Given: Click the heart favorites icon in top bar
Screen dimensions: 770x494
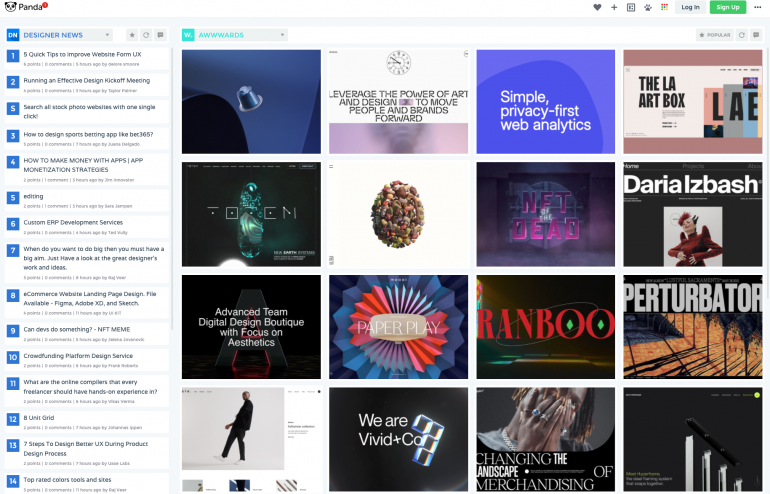Looking at the screenshot, I should 598,7.
